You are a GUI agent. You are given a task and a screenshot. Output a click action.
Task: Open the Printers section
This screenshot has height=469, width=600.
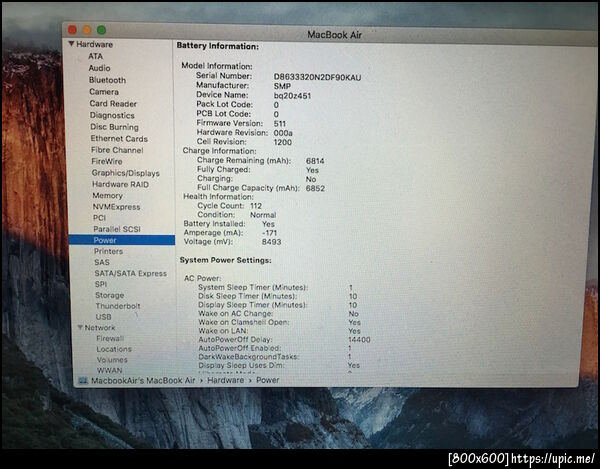(x=108, y=251)
